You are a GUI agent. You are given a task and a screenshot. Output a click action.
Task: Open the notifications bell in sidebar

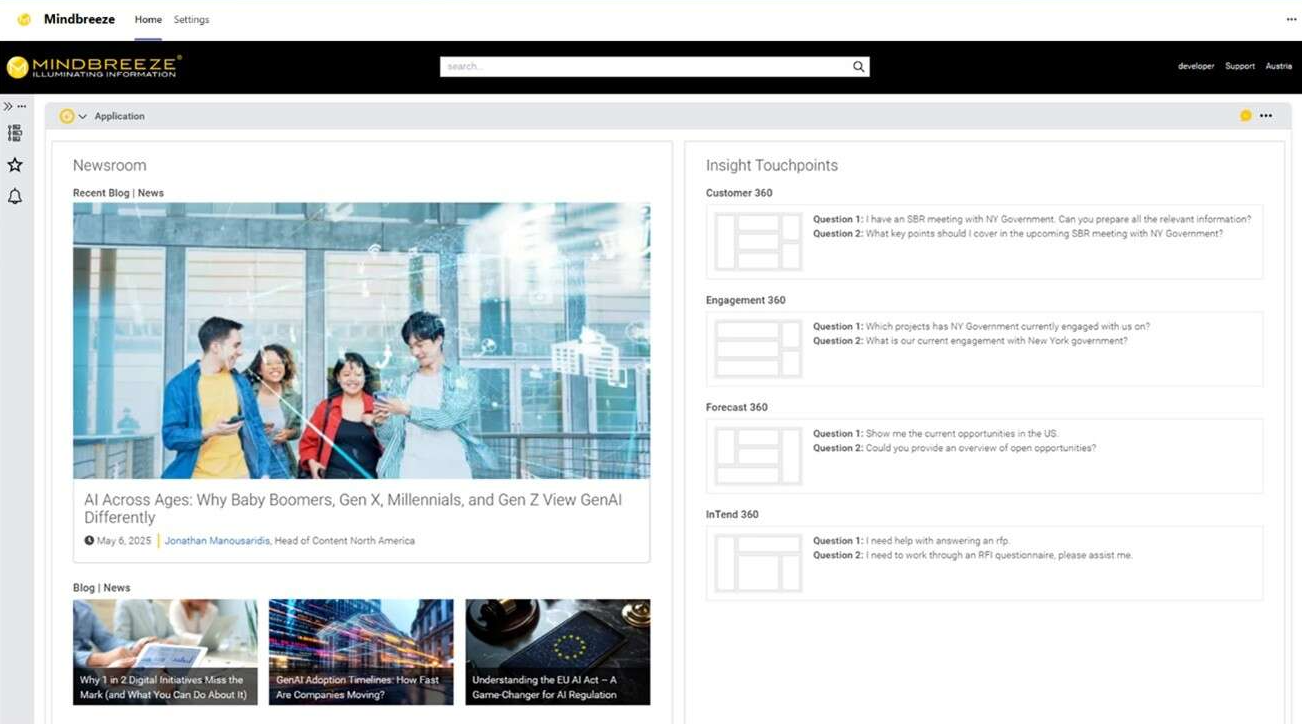click(15, 197)
